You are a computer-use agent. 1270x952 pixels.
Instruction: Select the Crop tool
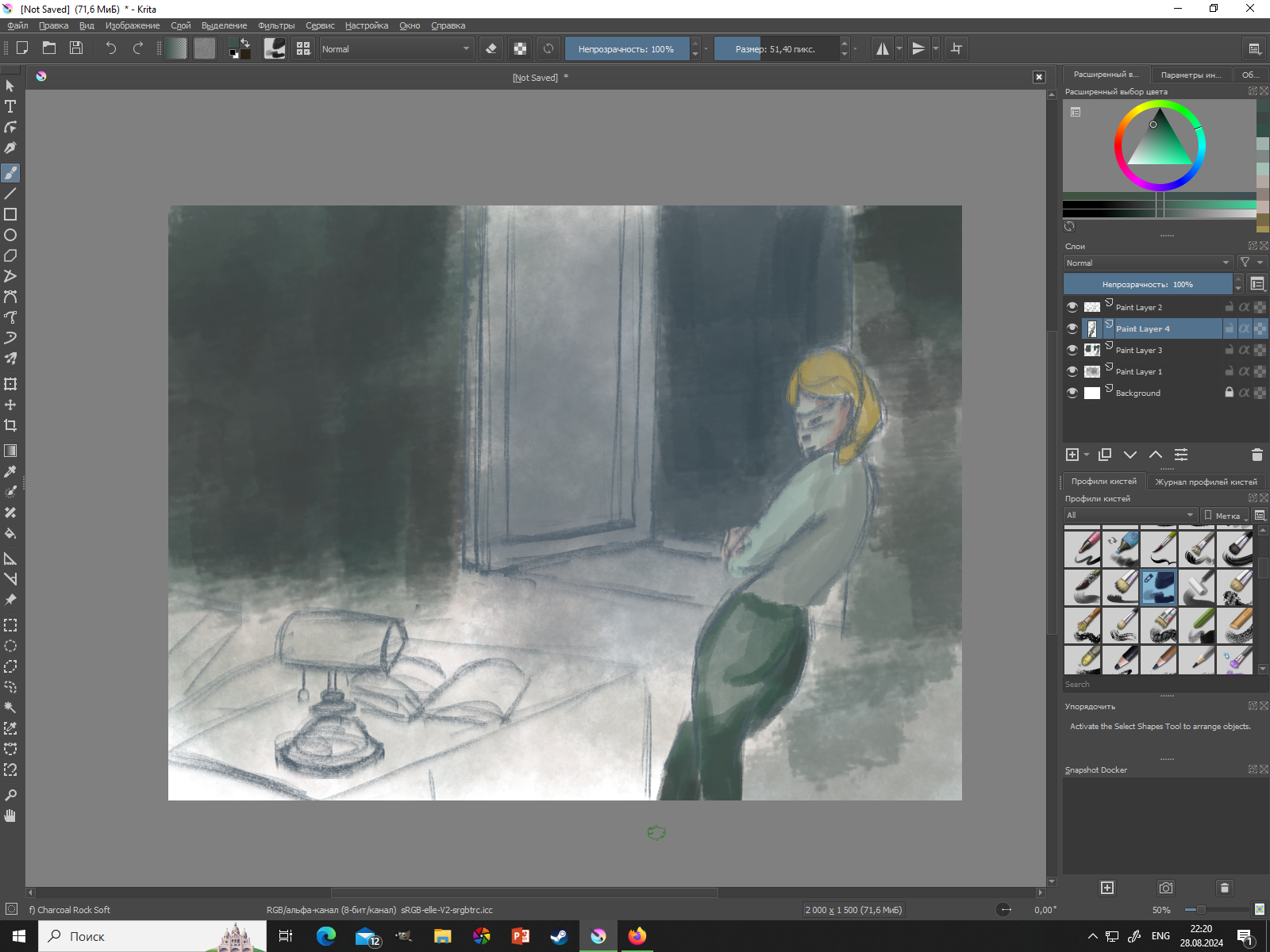click(10, 425)
